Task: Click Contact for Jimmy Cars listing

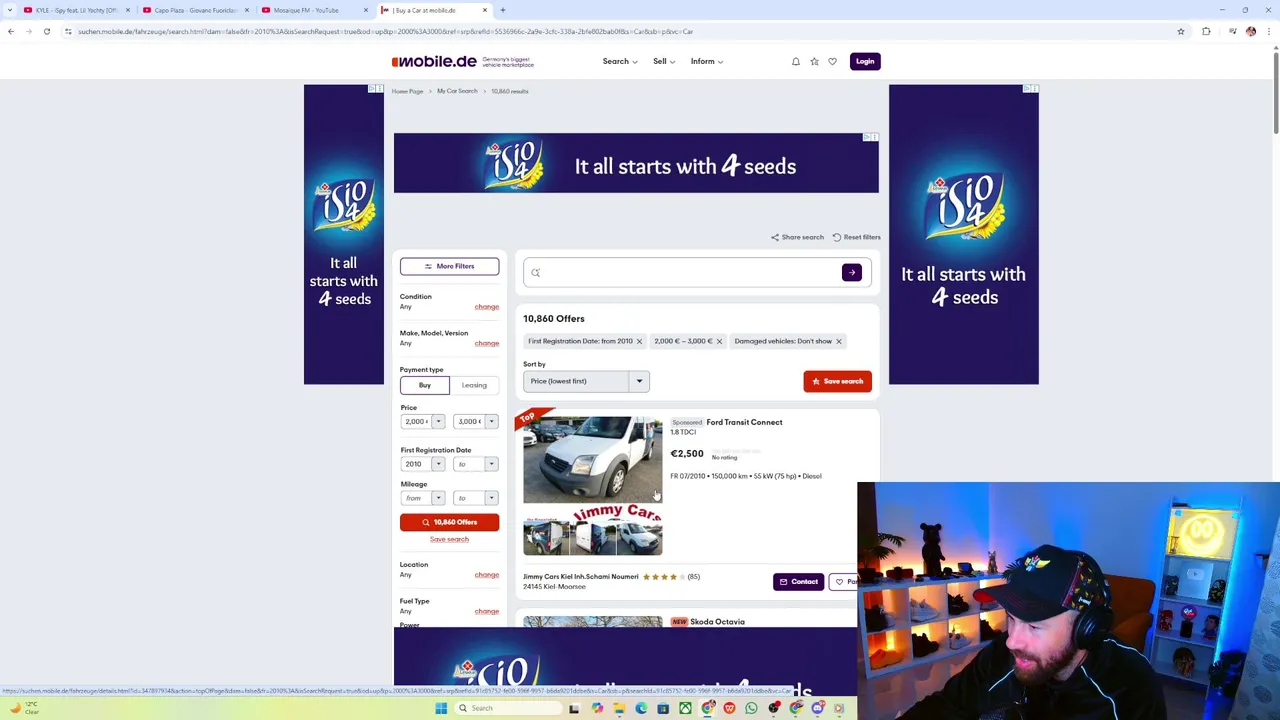Action: pos(798,582)
